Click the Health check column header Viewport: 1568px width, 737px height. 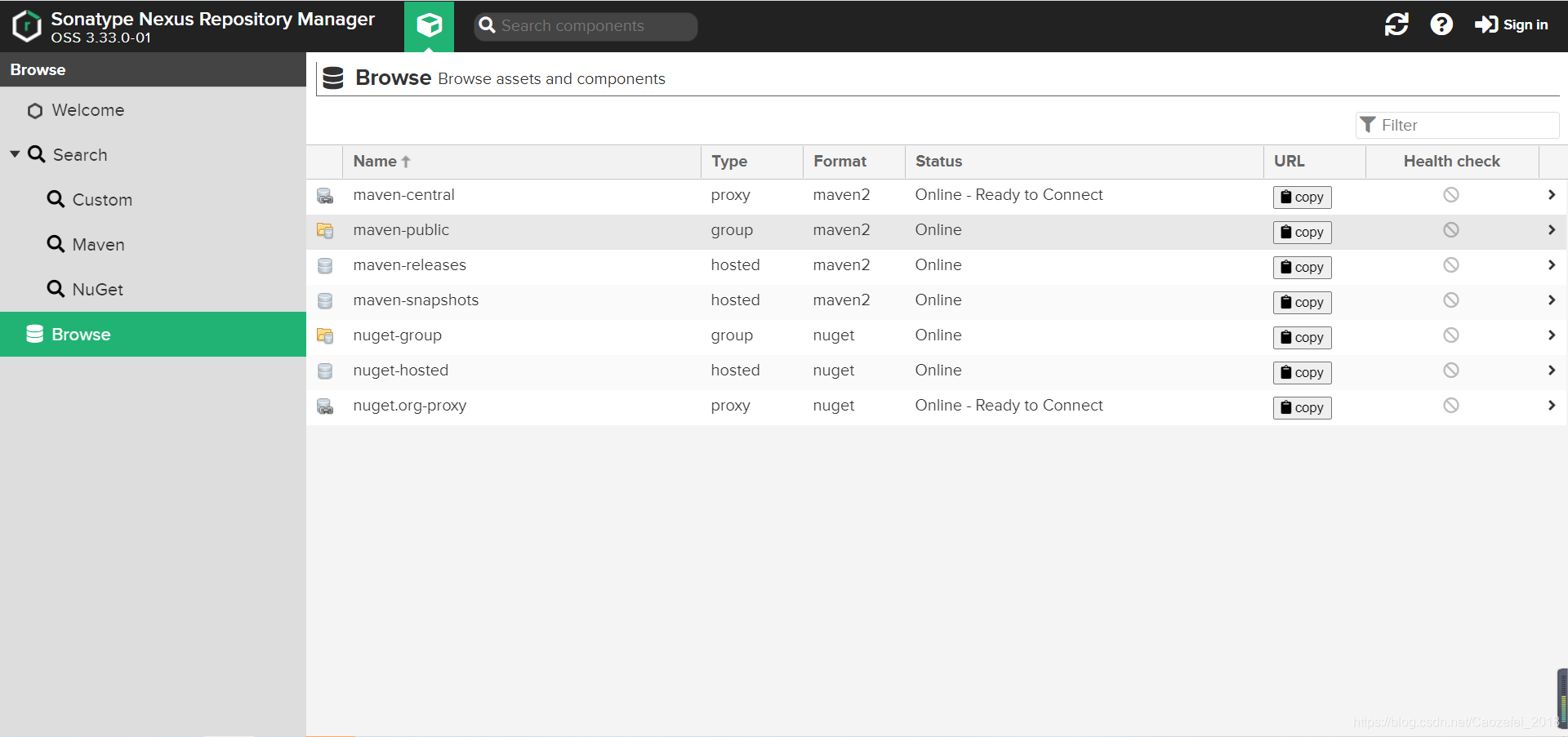tap(1452, 162)
